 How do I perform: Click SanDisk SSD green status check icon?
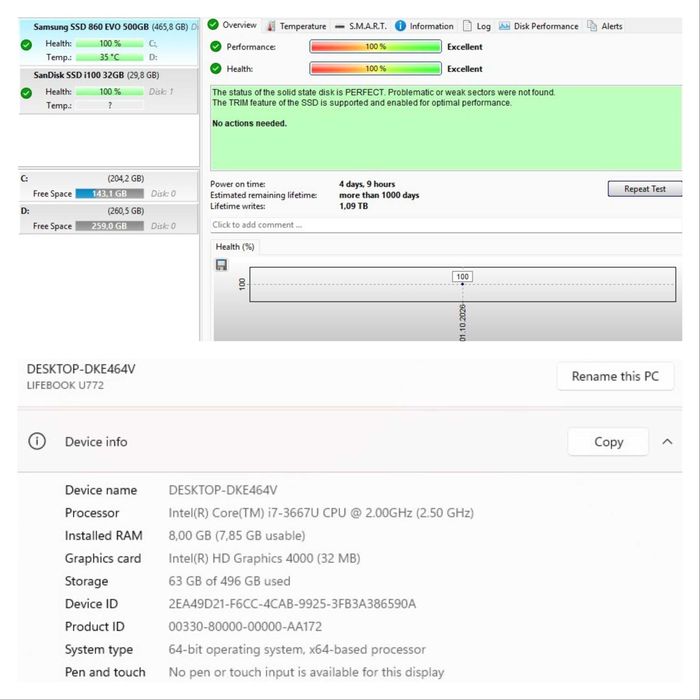pyautogui.click(x=26, y=93)
